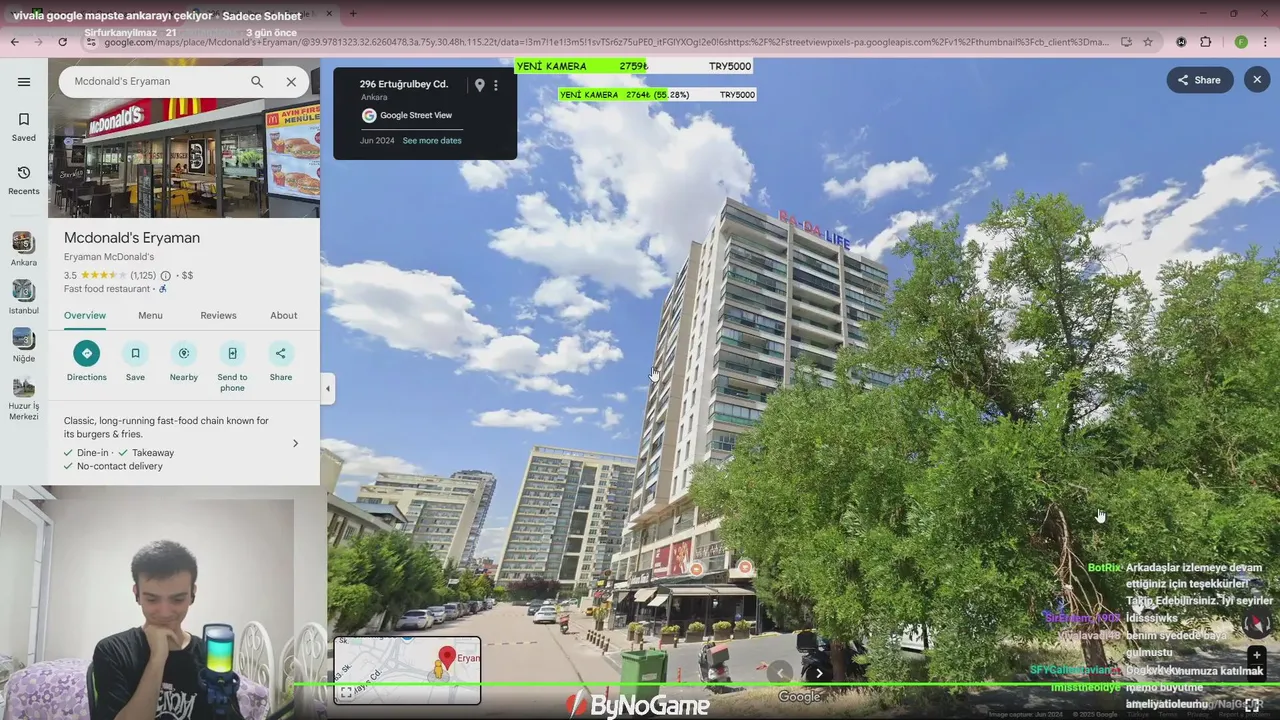Screen dimensions: 1280x720
Task: Click the Directions button
Action: (x=87, y=361)
